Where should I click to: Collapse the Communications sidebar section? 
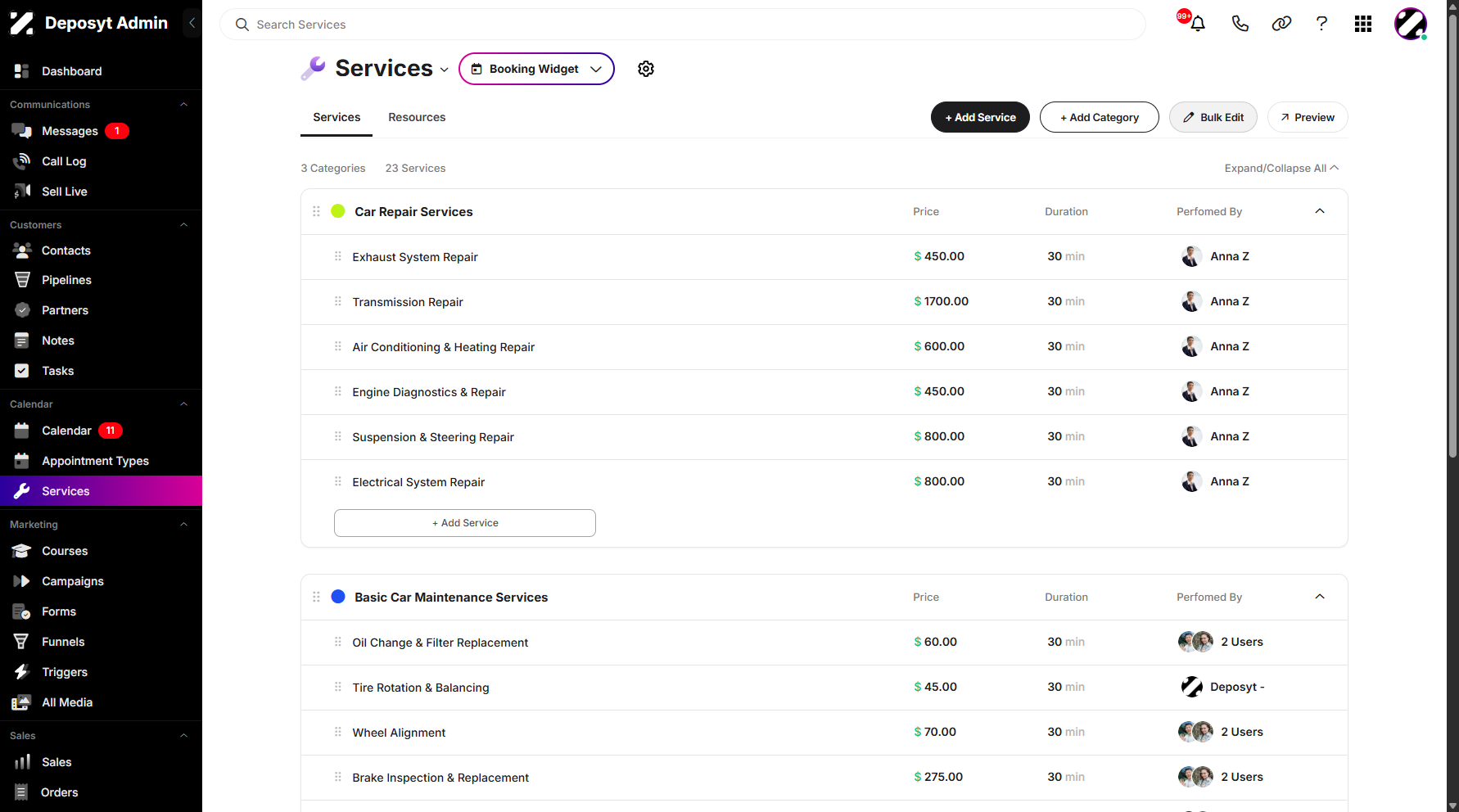[183, 105]
